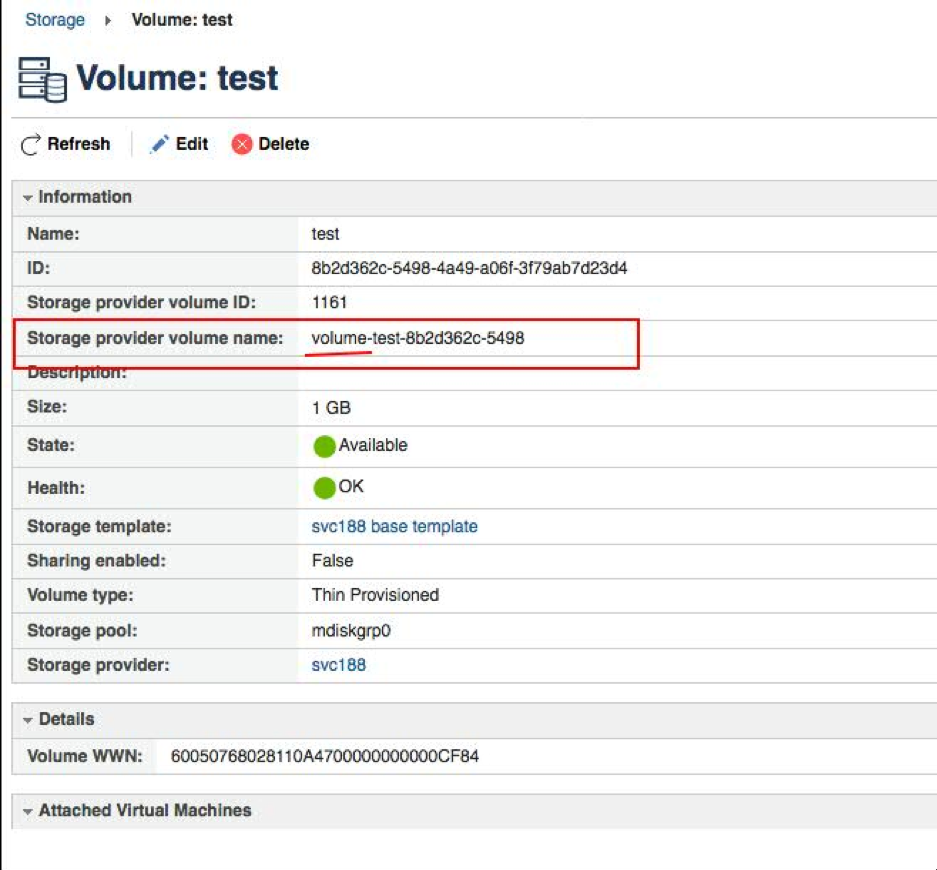The image size is (937, 870).
Task: Click the Volume: test breadcrumb item
Action: (182, 20)
